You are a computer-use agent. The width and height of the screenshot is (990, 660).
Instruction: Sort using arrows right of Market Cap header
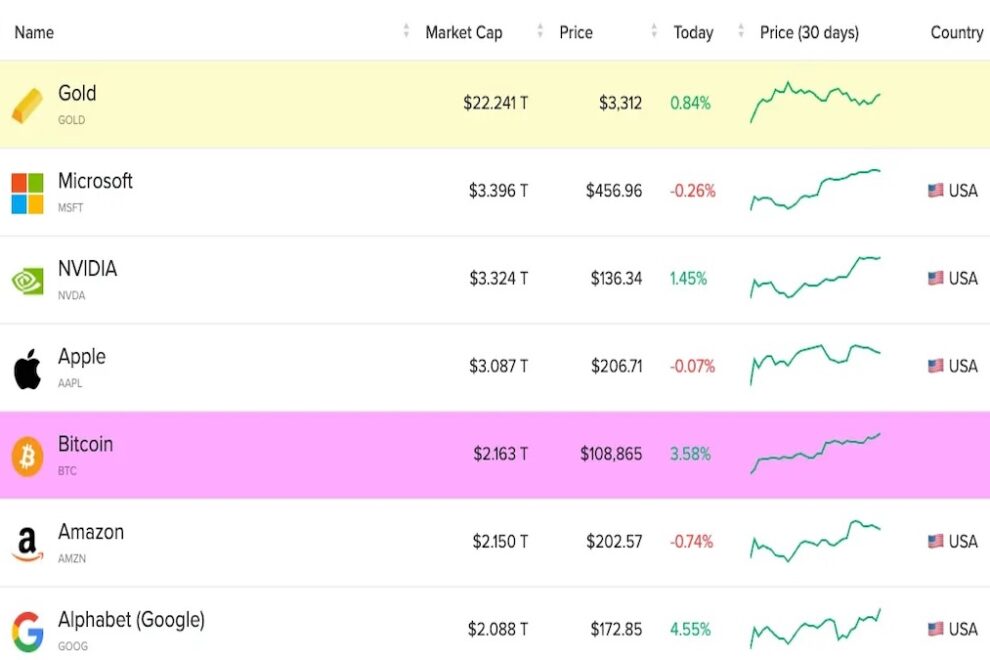click(540, 30)
